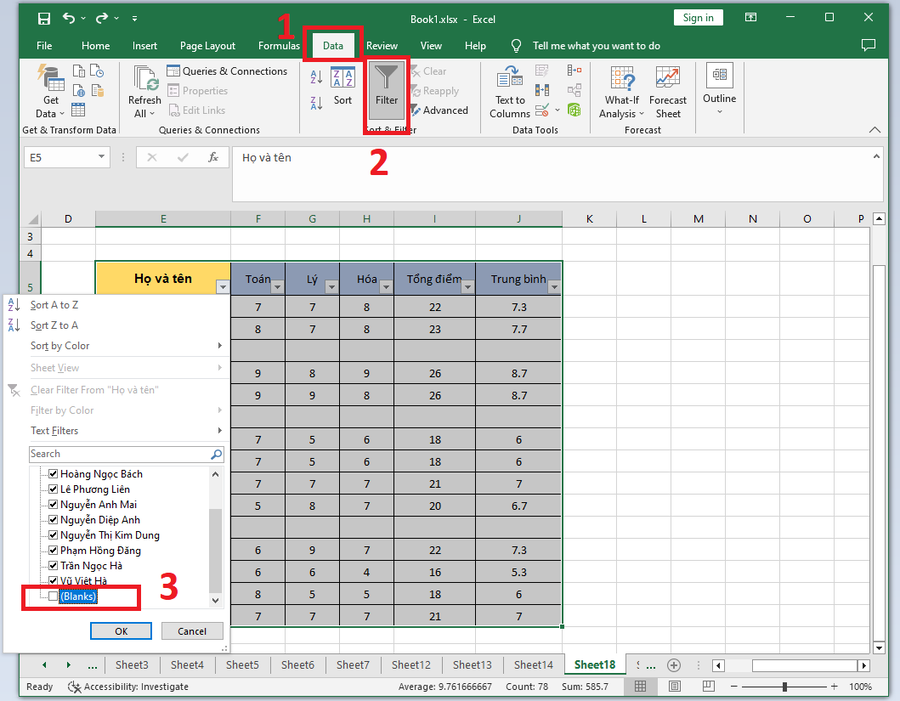Open filter dropdown on Lý column
Image resolution: width=900 pixels, height=701 pixels.
331,286
